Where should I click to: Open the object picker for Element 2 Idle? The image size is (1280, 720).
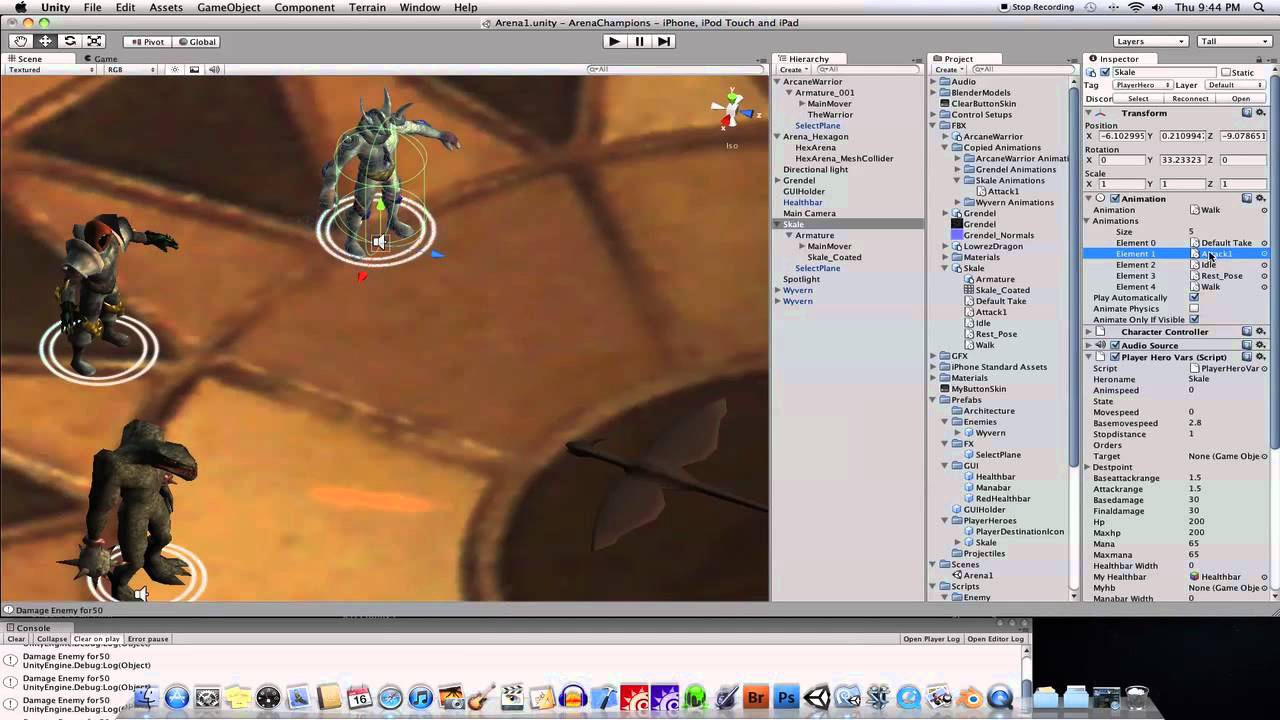[1264, 265]
